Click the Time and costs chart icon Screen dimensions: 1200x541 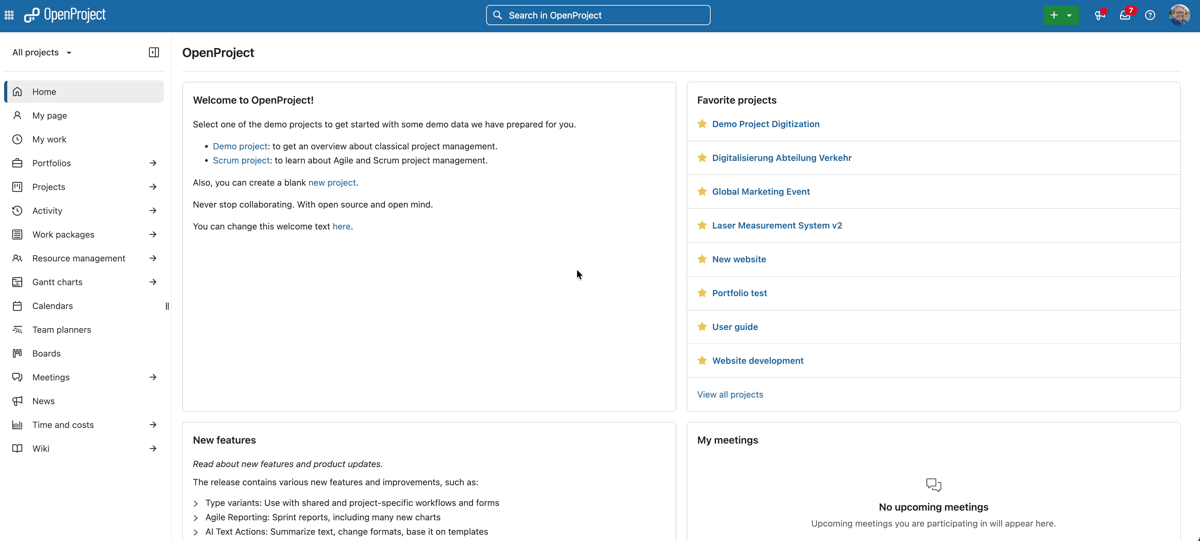point(17,425)
